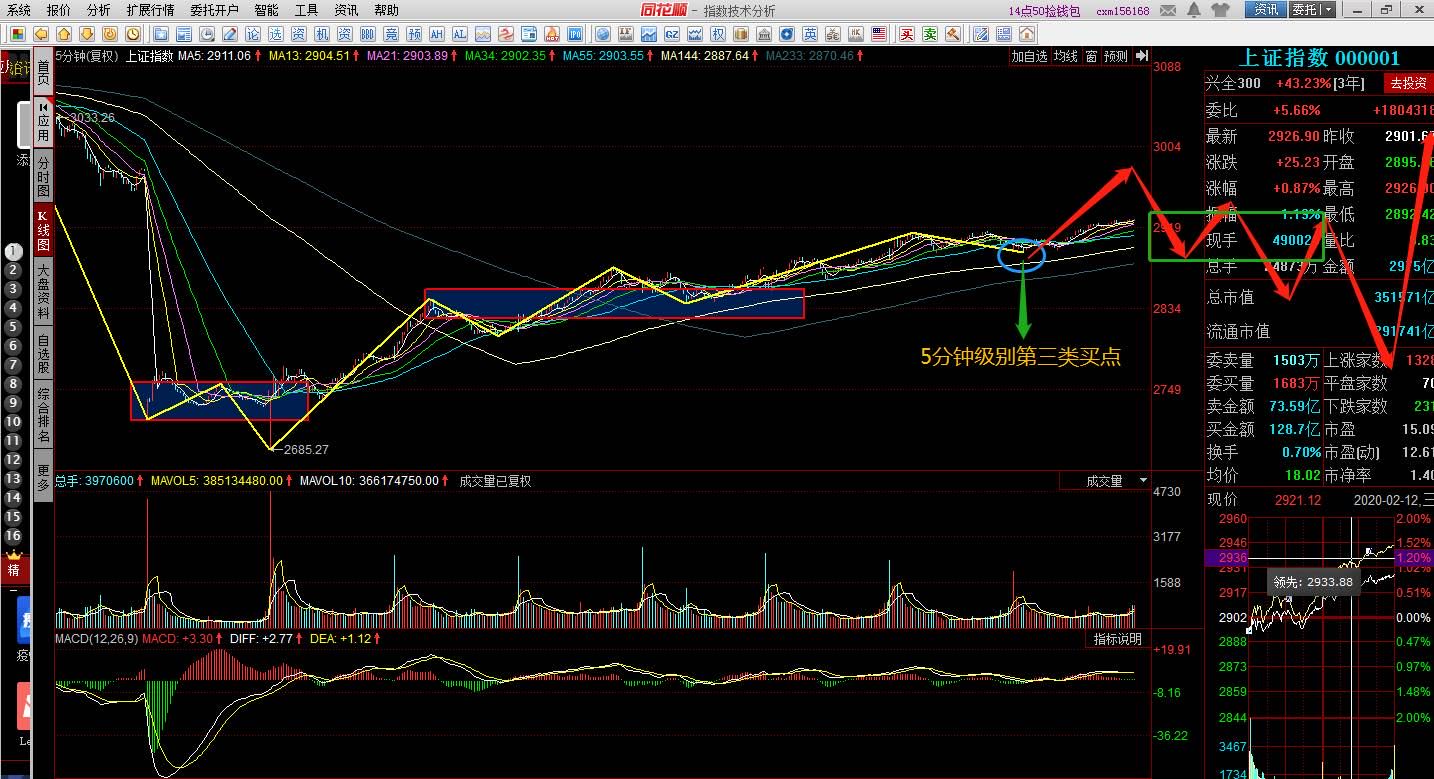Click the 指标说明 indicator description label
Viewport: 1434px width, 779px height.
tap(1116, 639)
